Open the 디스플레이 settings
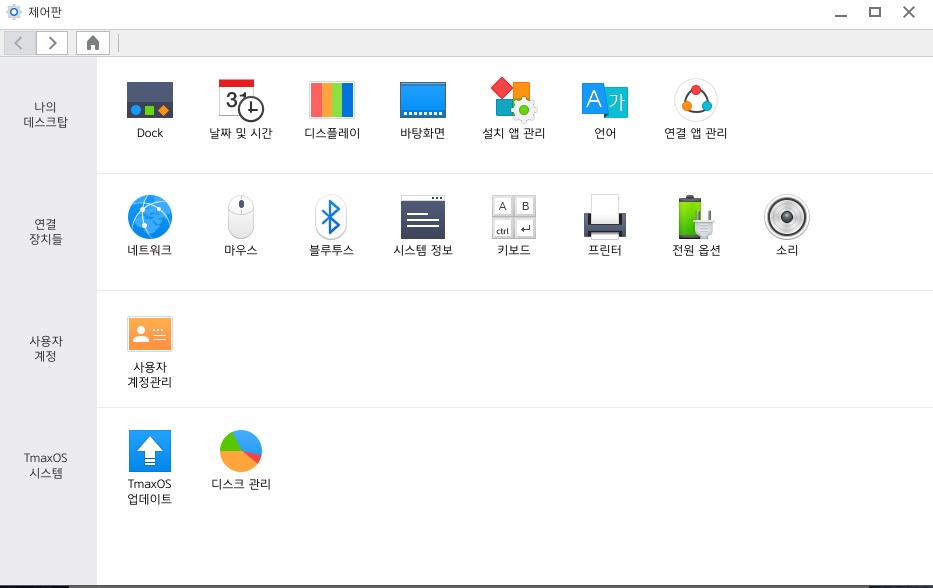The image size is (933, 588). coord(332,101)
